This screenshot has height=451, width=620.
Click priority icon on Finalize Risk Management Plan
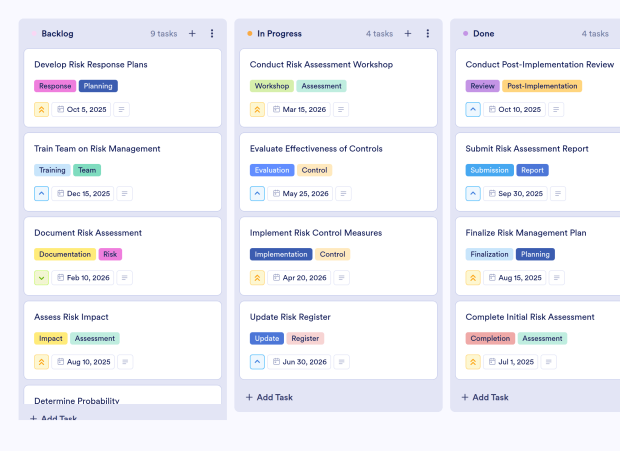[473, 278]
